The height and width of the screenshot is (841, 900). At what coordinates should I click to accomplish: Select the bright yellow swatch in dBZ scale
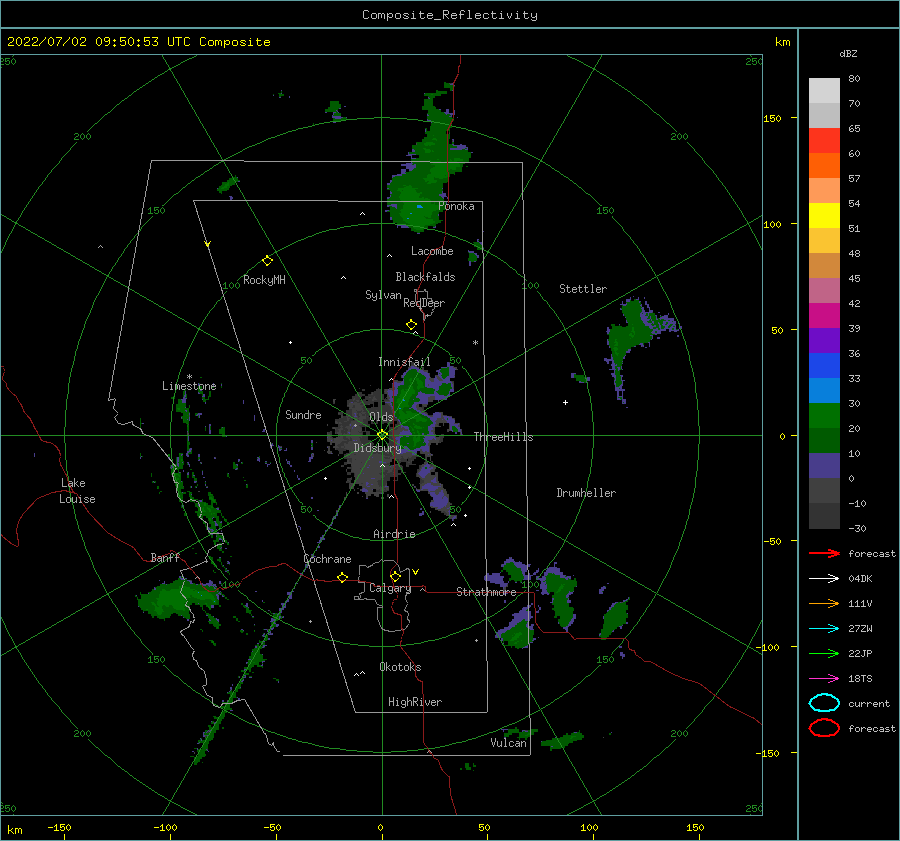(824, 215)
